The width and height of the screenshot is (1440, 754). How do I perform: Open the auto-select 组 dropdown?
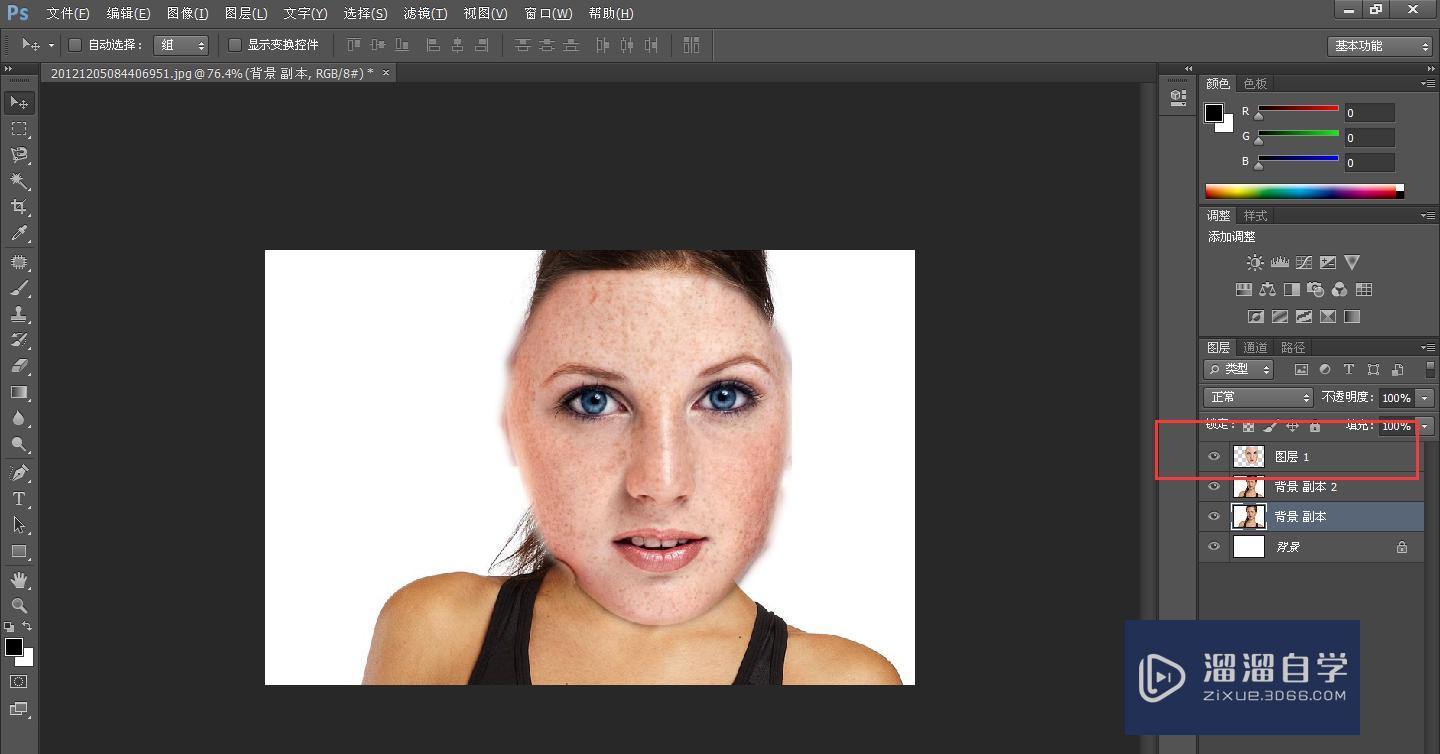tap(181, 45)
